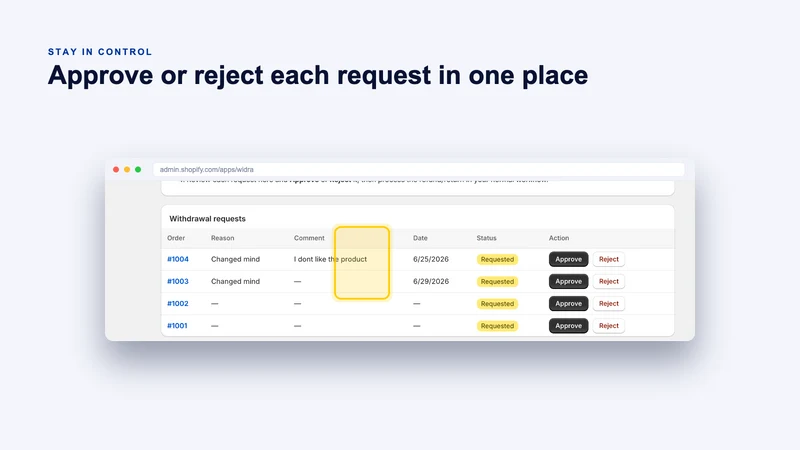Approve withdrawal request for order #1001
The image size is (800, 450).
tap(568, 326)
